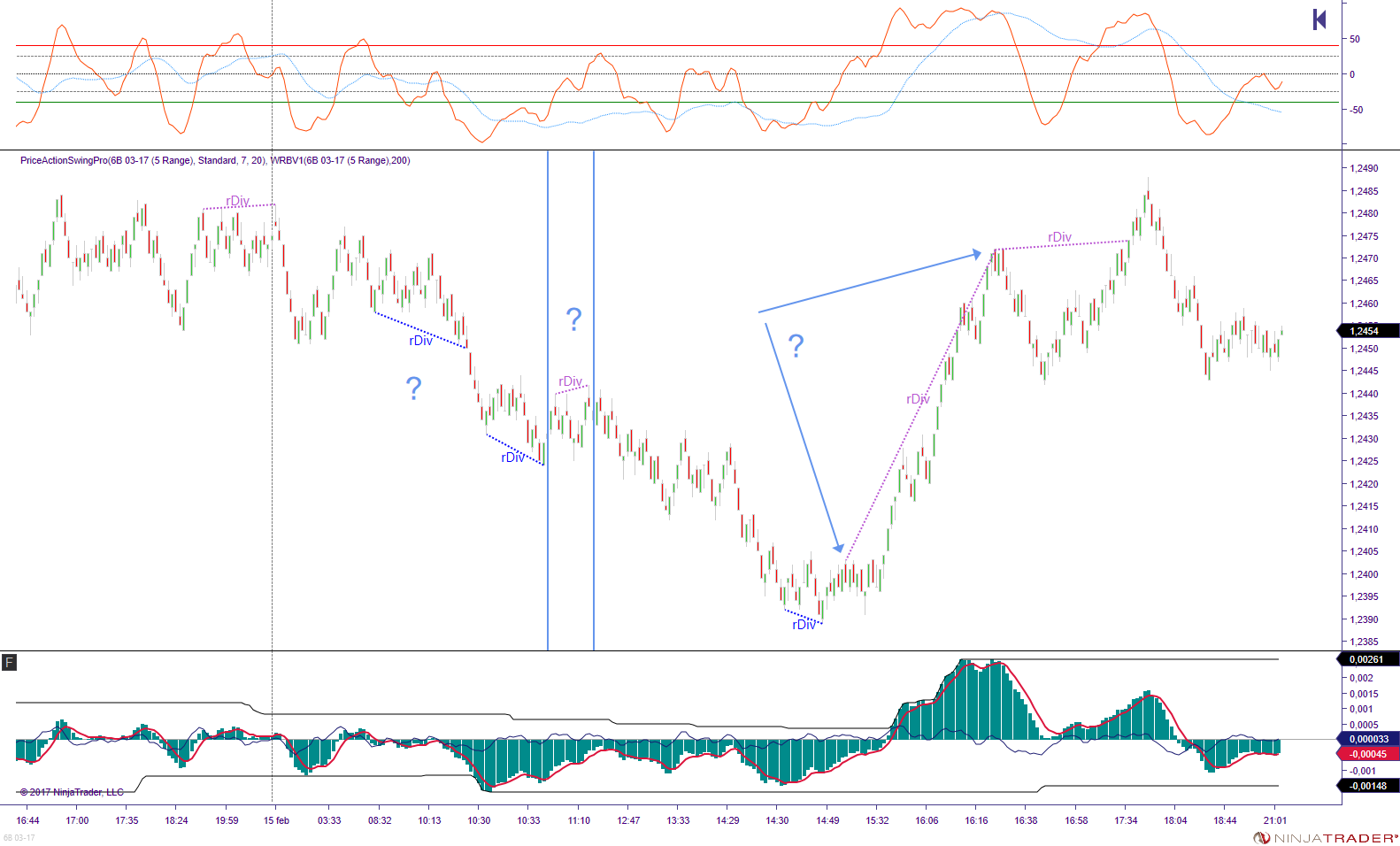Click the 16:06 time axis label
Screen dimensions: 1400x846
927,820
